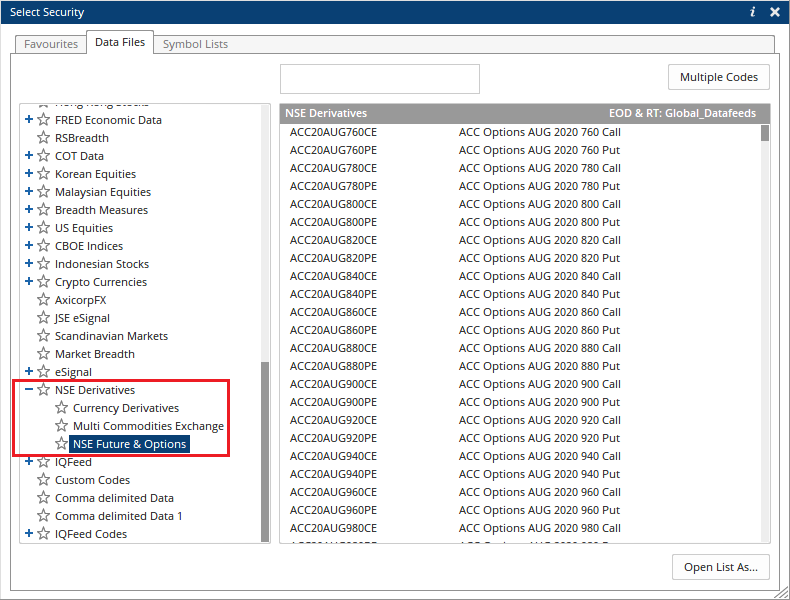Star Indonesian Stocks as favourite
This screenshot has width=790, height=600.
(x=44, y=263)
